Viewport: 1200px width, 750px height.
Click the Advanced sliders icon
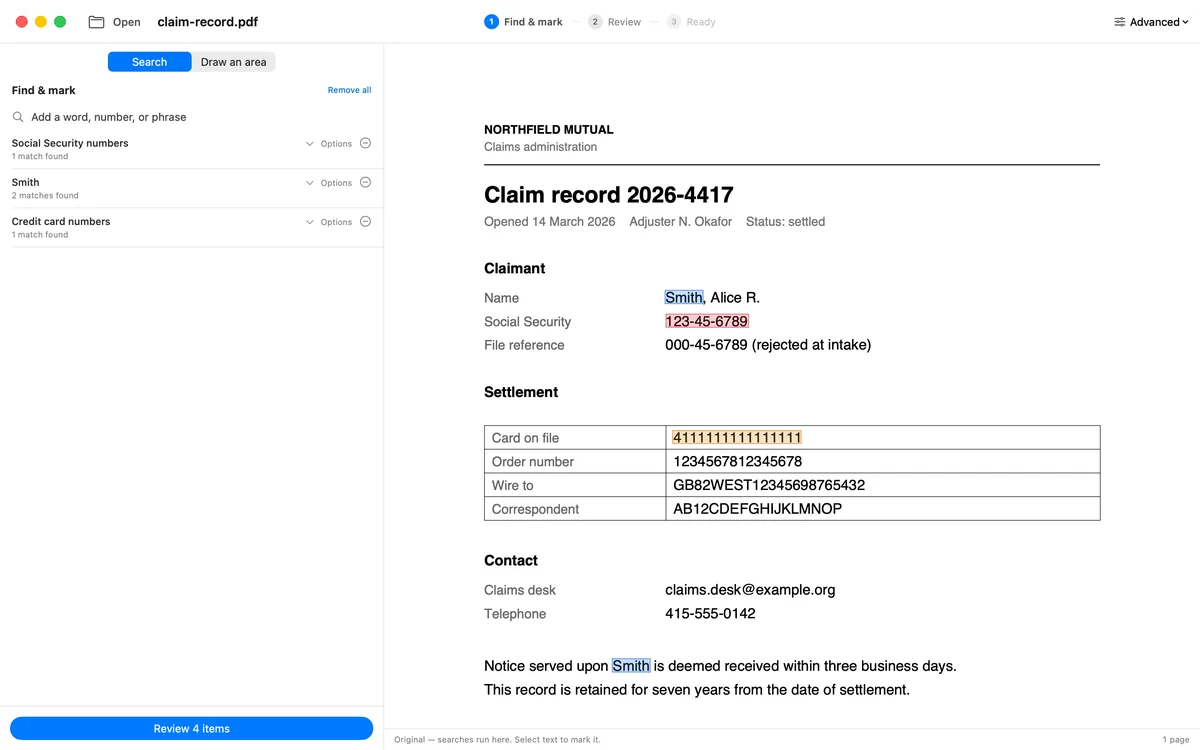(1120, 22)
